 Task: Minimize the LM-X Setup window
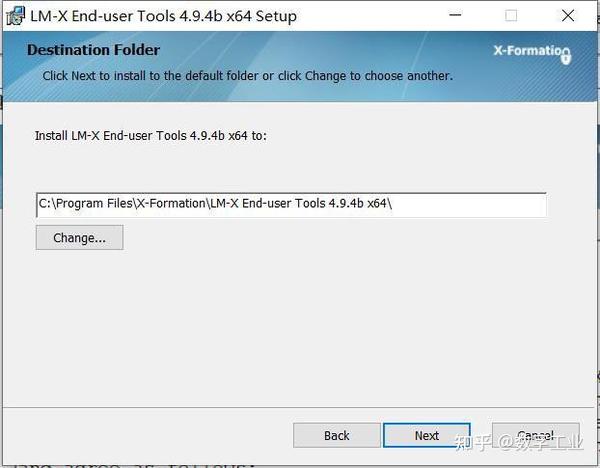(455, 15)
